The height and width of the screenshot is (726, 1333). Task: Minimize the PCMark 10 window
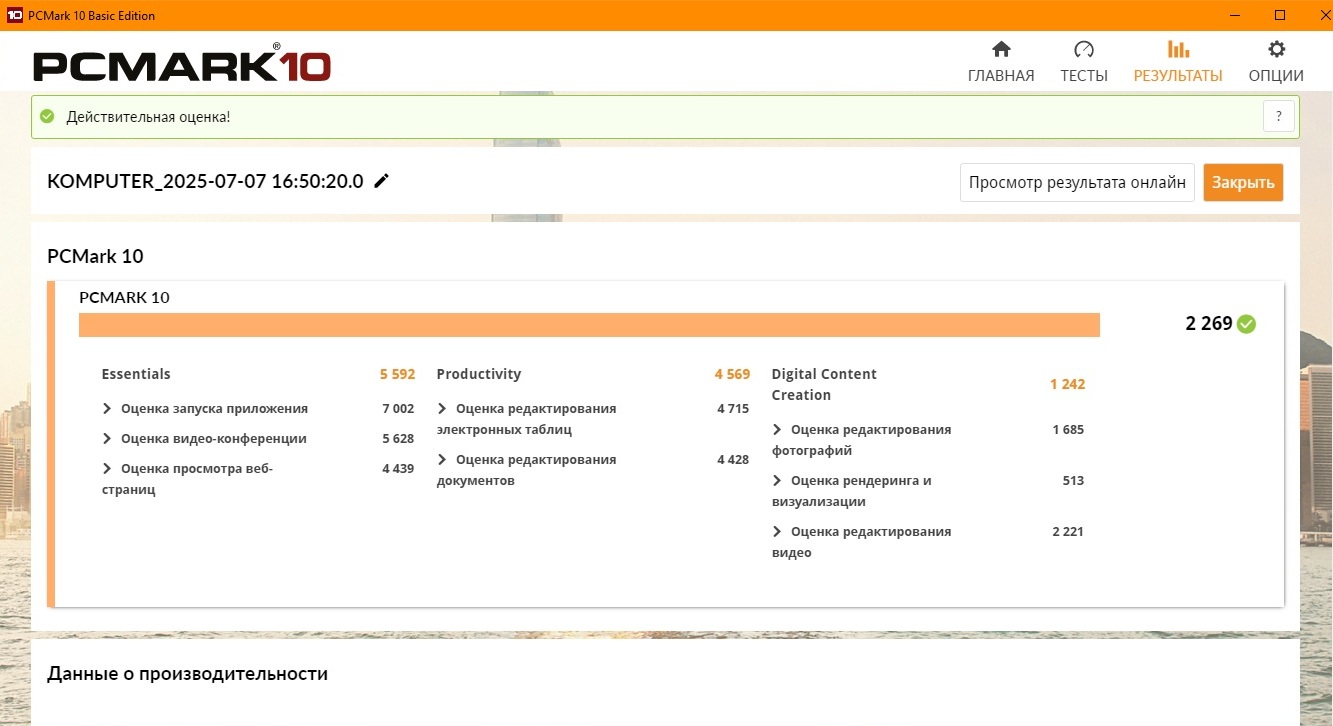click(1234, 15)
